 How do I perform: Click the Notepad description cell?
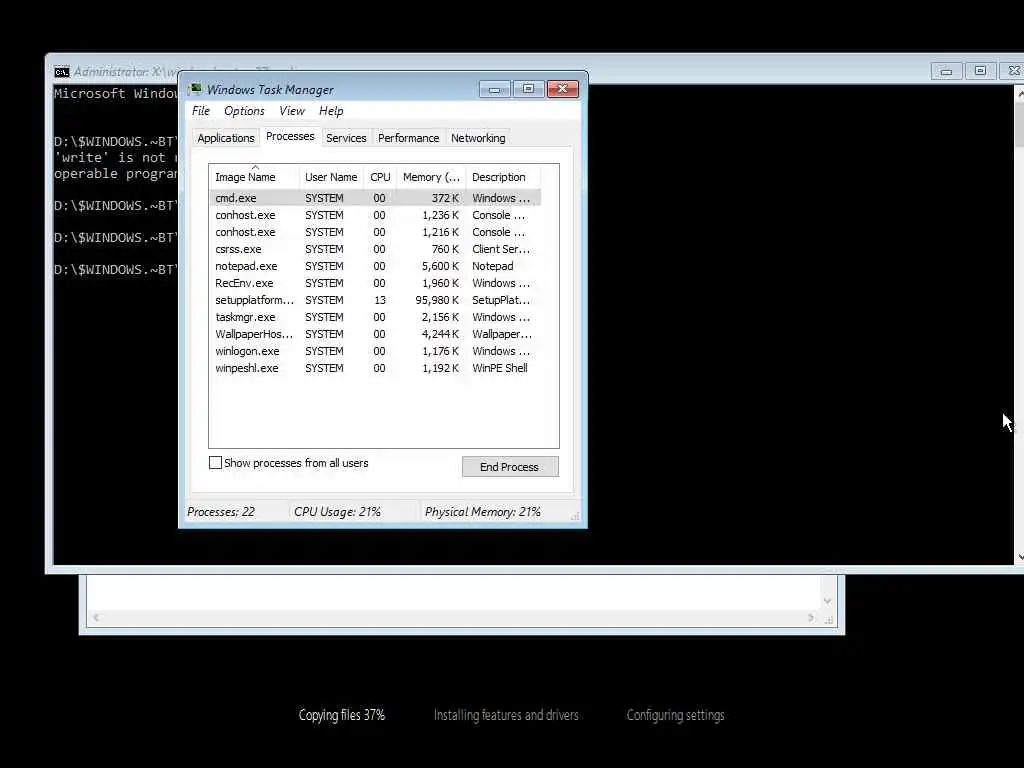(492, 266)
